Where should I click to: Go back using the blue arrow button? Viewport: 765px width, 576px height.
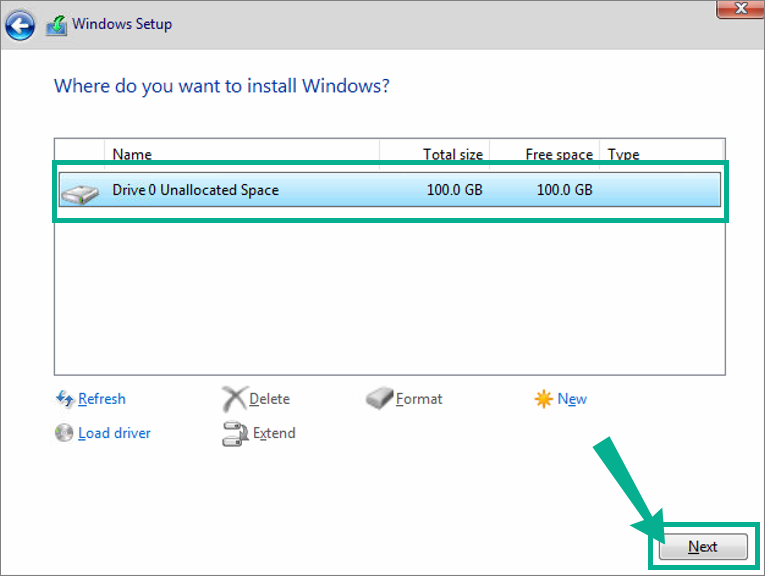coord(20,25)
